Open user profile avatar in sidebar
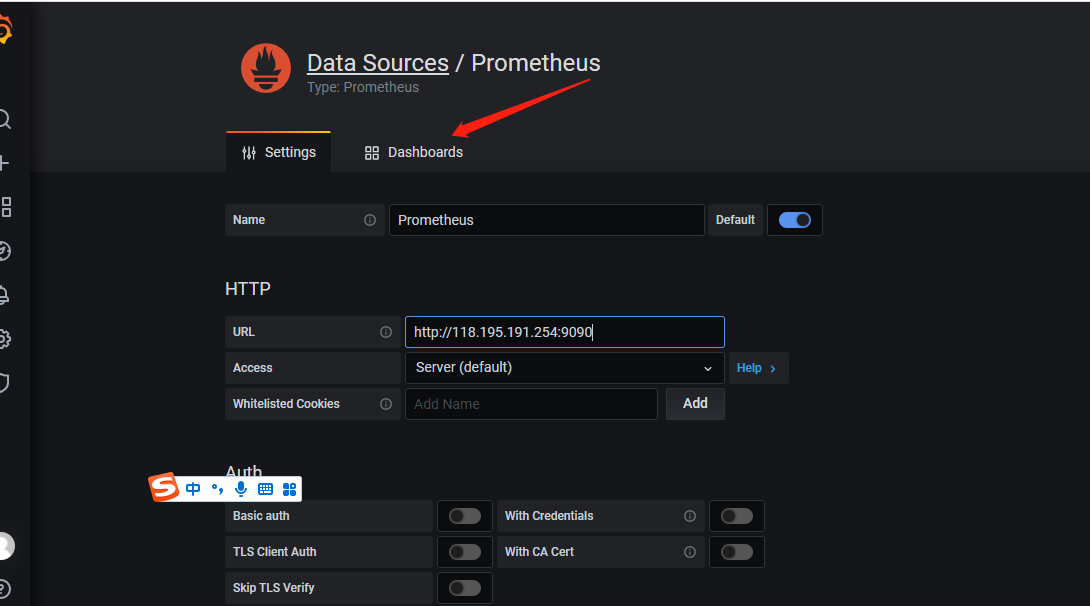1090x606 pixels. pos(6,546)
